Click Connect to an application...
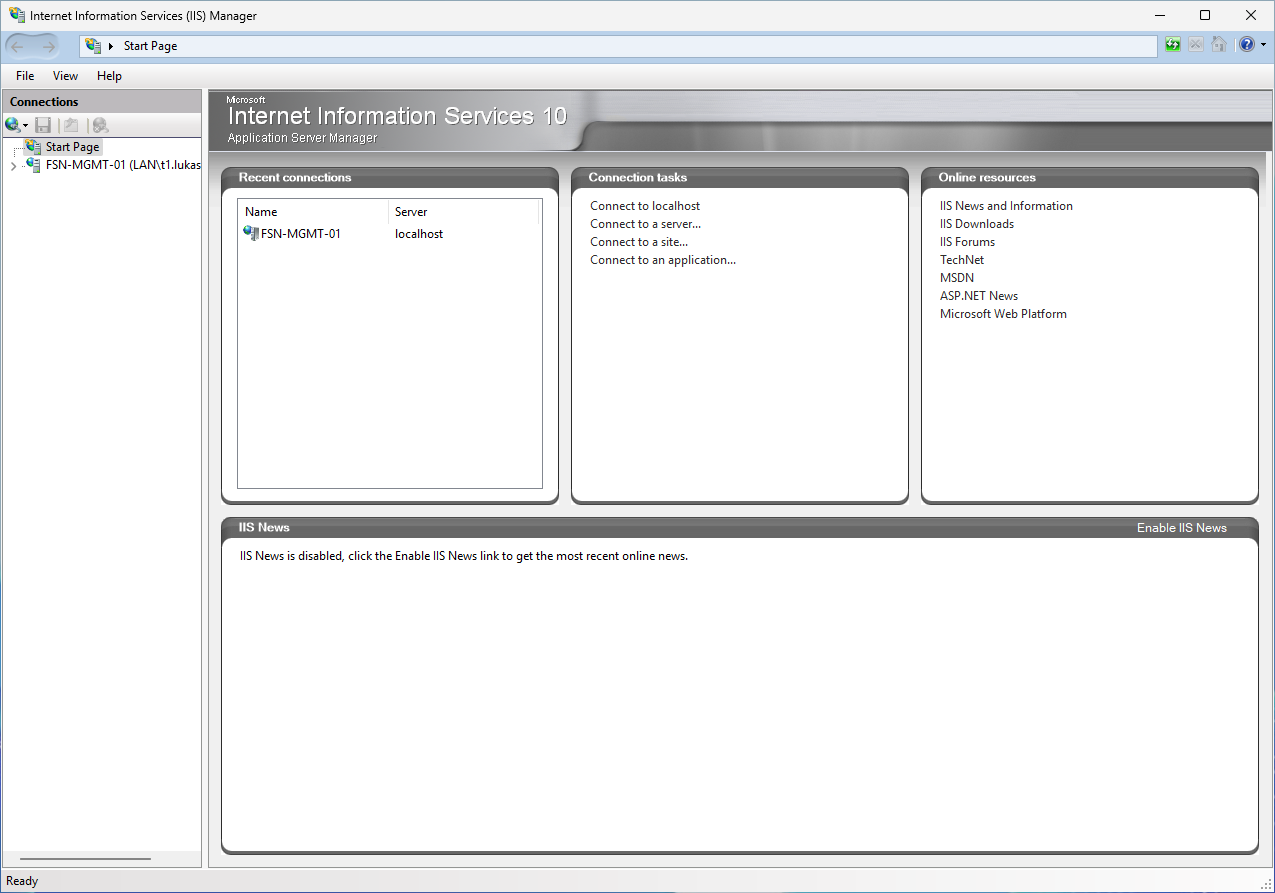 [x=663, y=260]
